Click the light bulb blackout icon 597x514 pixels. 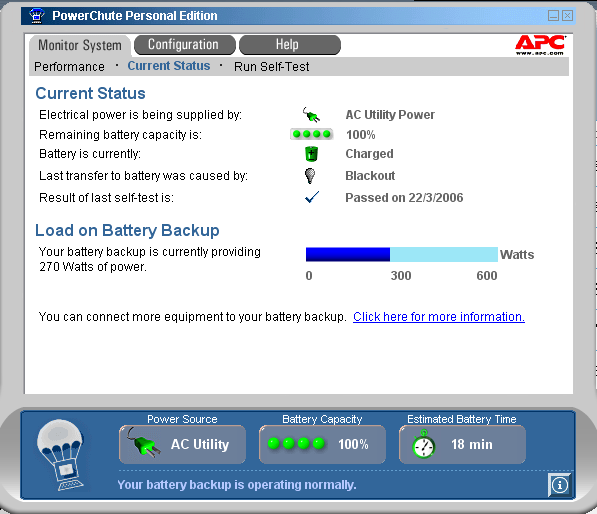click(x=310, y=176)
